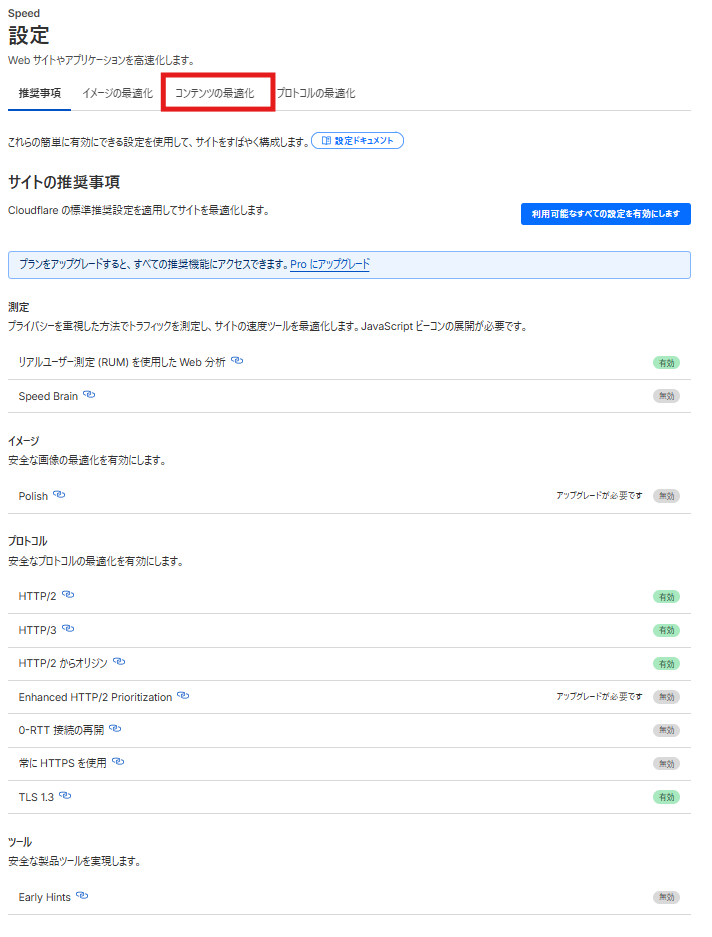712x937 pixels.
Task: Click the ツール section heading
Action: tap(20, 842)
